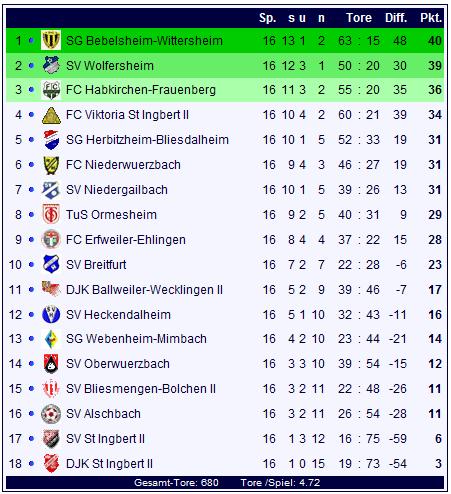Click the TuS Ormesheim red crest
Screen dimensions: 451x494
51,214
